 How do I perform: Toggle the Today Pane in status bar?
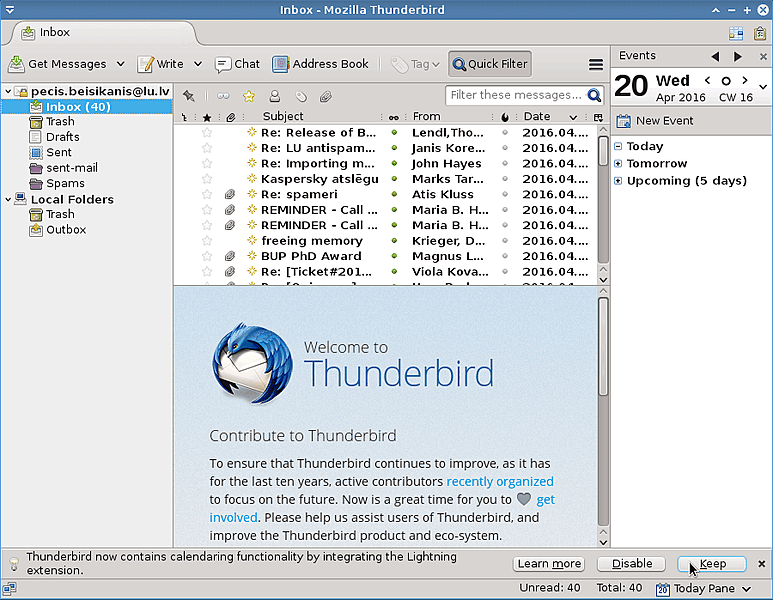click(703, 589)
